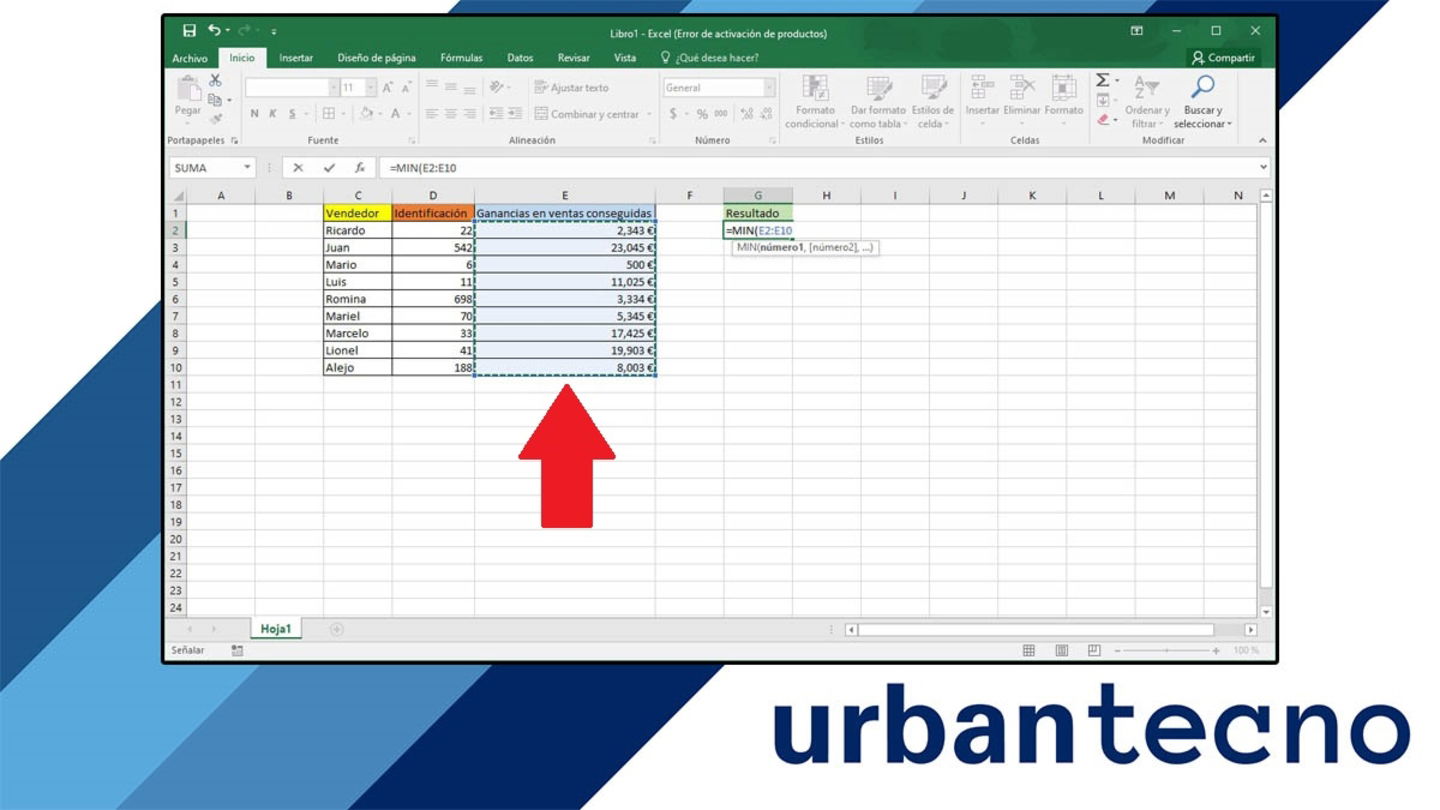Viewport: 1440px width, 810px height.
Task: Click the Cut scissors icon
Action: coord(215,81)
